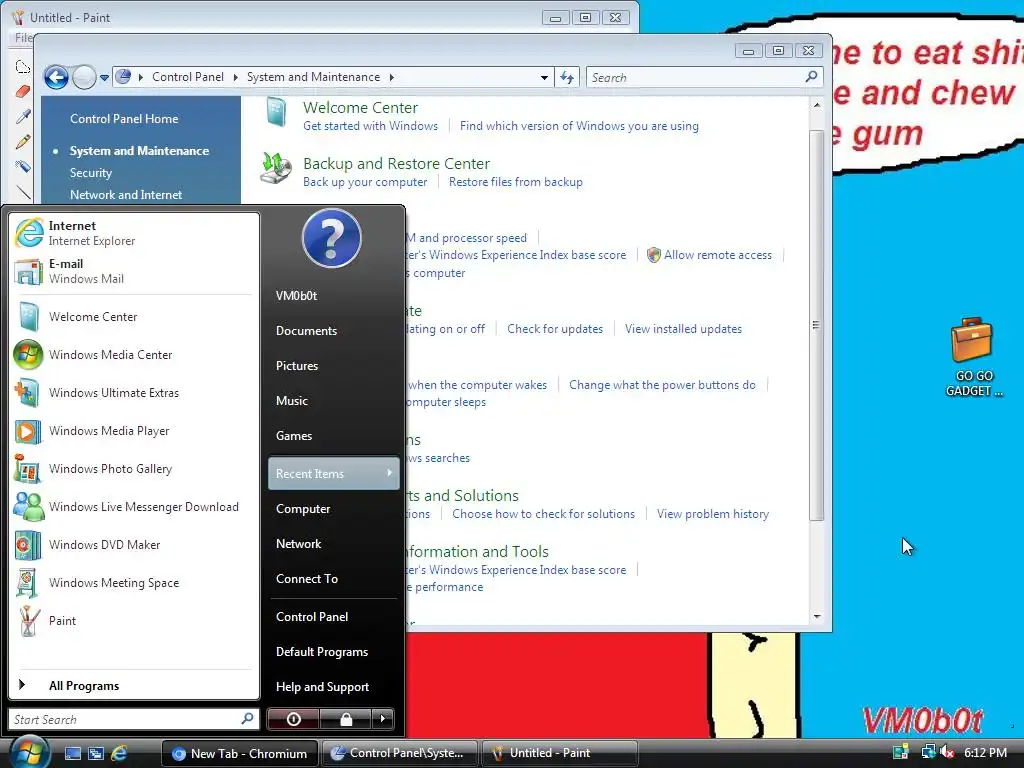Select Network and Internet in sidebar

(126, 195)
